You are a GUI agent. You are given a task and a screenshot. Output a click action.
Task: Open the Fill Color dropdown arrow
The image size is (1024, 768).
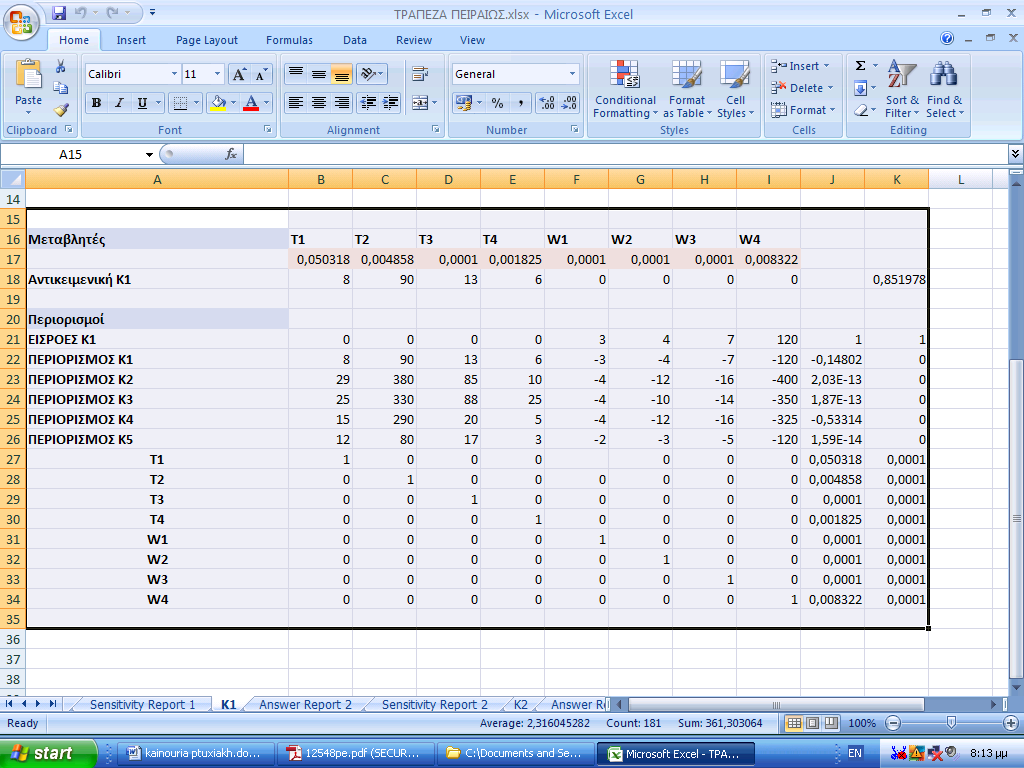coord(233,103)
